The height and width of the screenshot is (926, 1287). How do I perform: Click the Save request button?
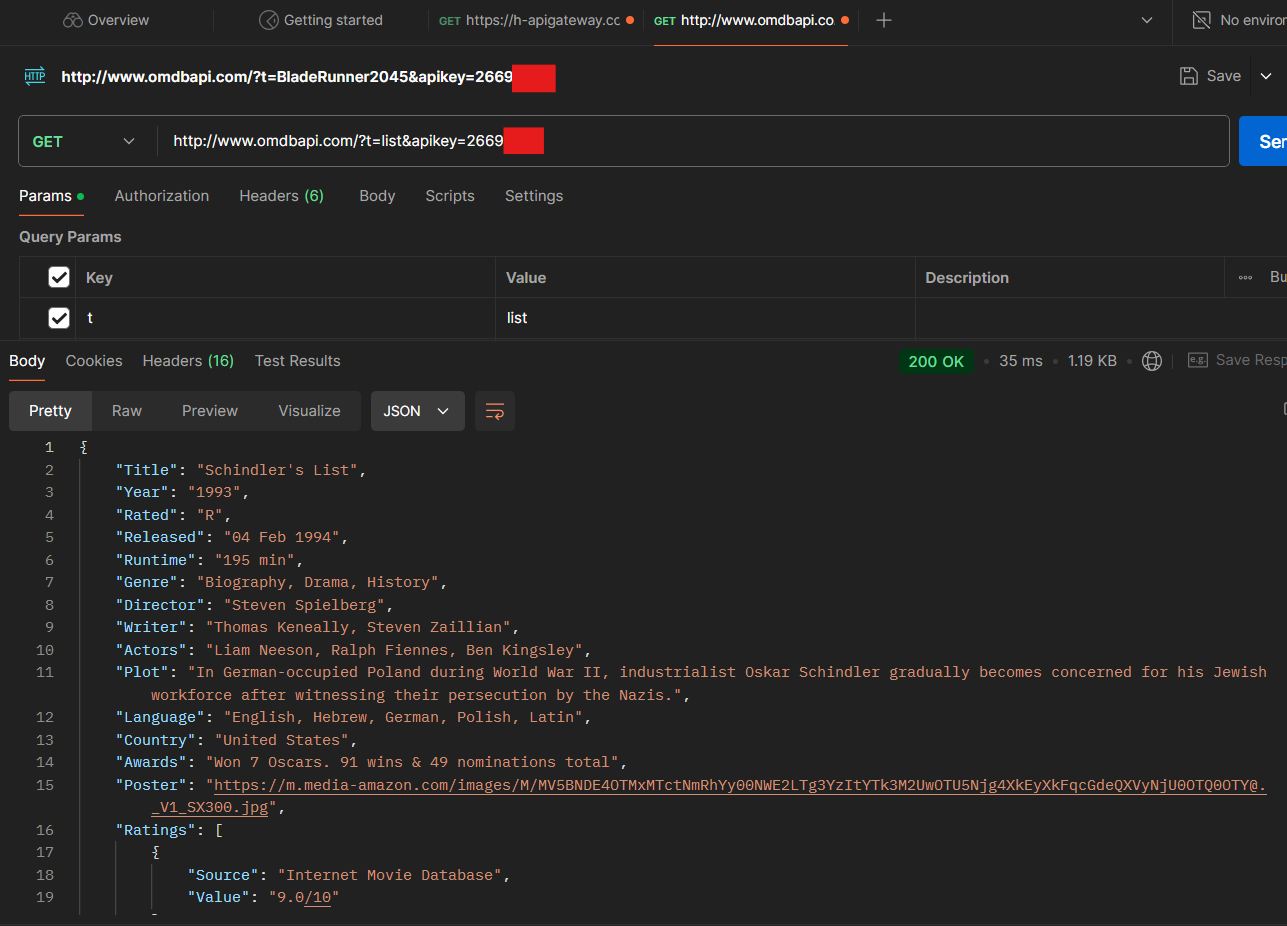click(1211, 76)
